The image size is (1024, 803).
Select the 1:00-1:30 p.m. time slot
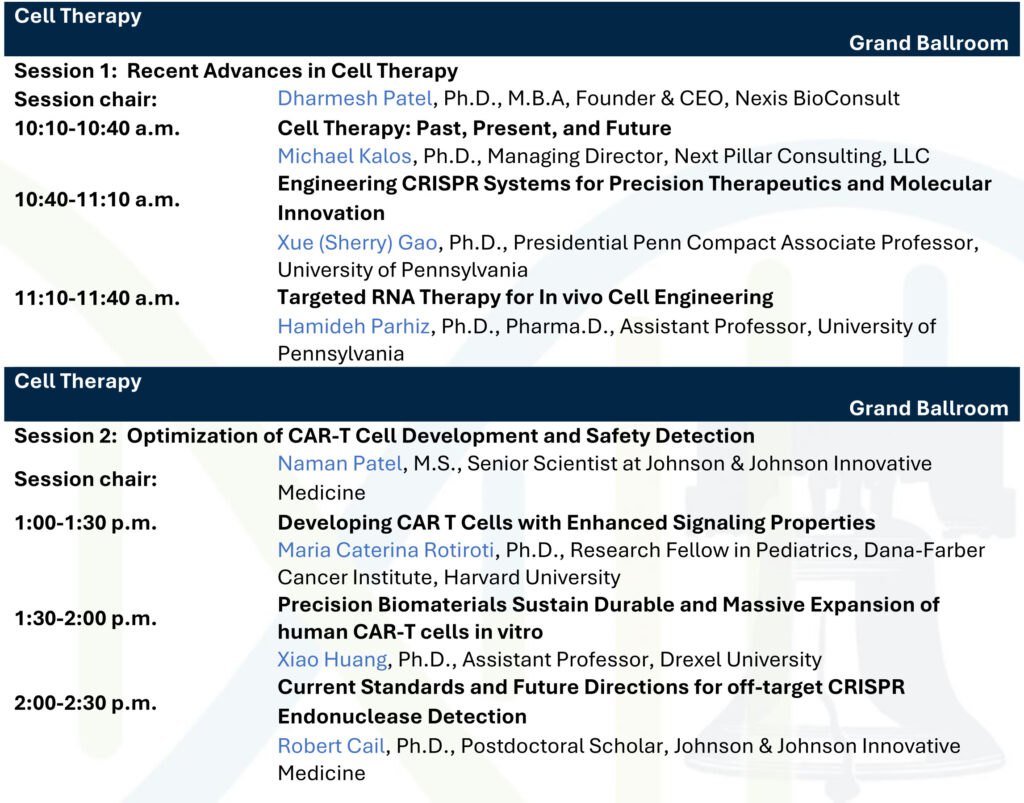coord(85,523)
